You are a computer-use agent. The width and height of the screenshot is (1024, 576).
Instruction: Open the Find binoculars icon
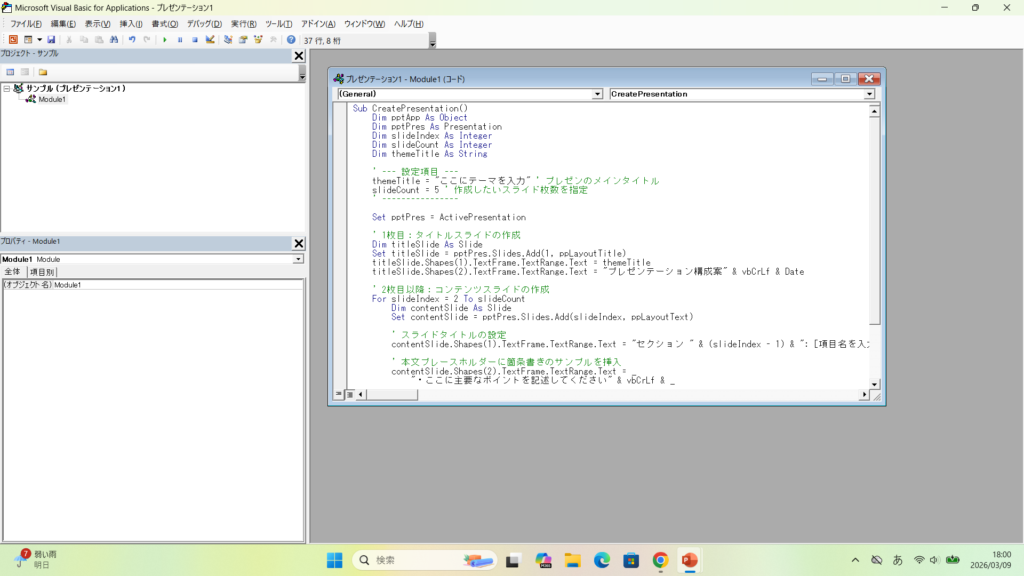(x=114, y=40)
